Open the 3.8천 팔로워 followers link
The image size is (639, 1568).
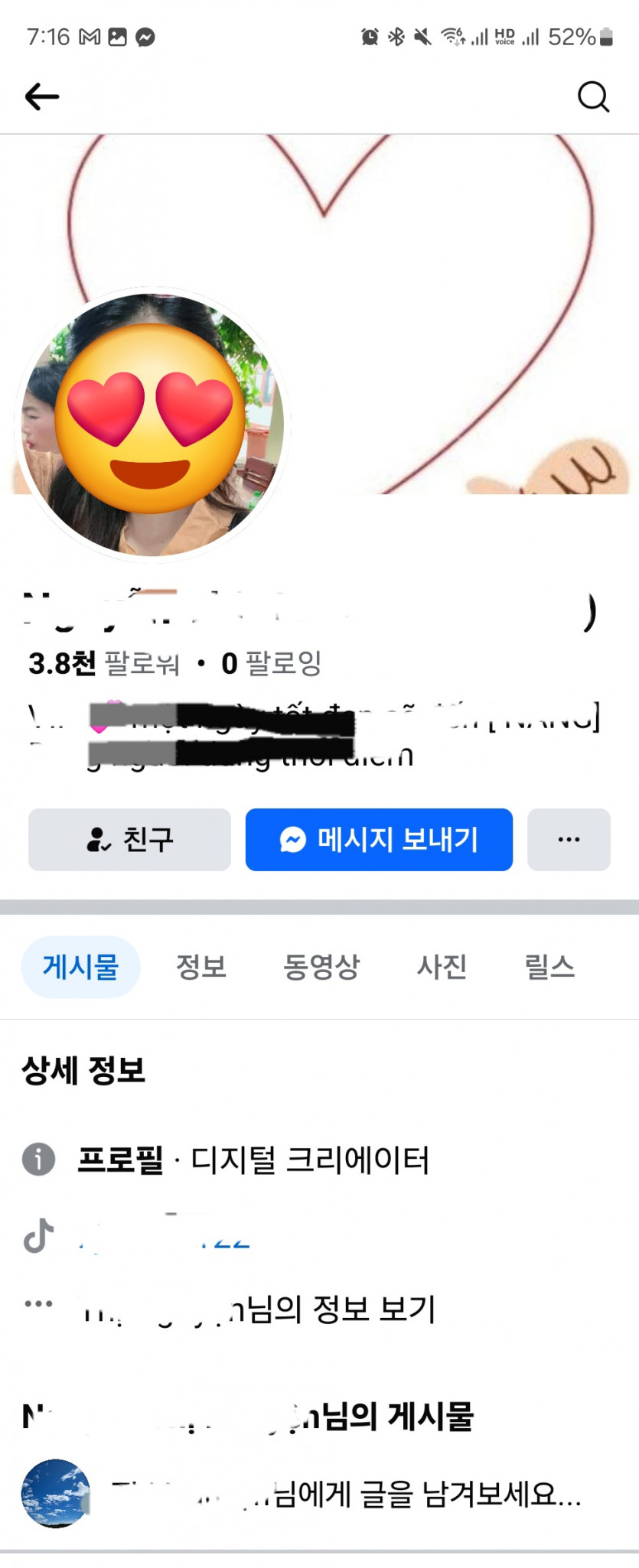pos(104,663)
